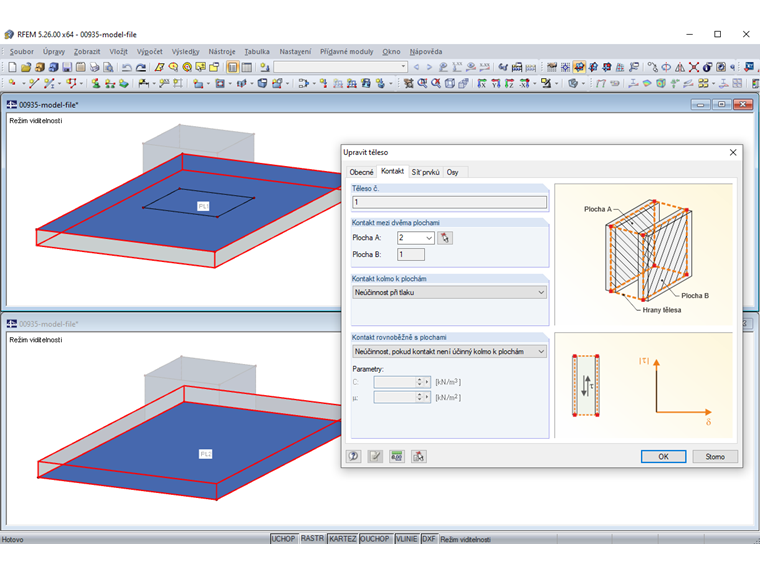Screen dimensions: 760x570
Task: Toggle OUCHOP in status bar
Action: pos(375,538)
